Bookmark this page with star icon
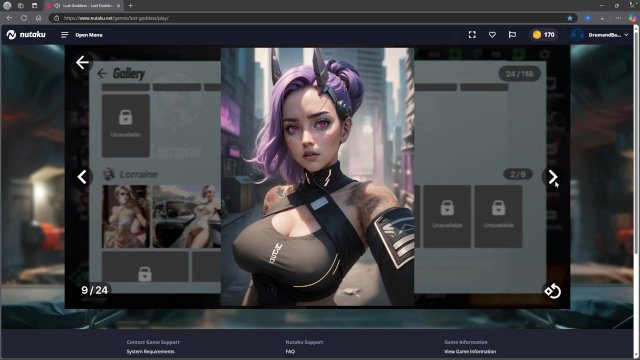The height and width of the screenshot is (360, 640). [570, 18]
